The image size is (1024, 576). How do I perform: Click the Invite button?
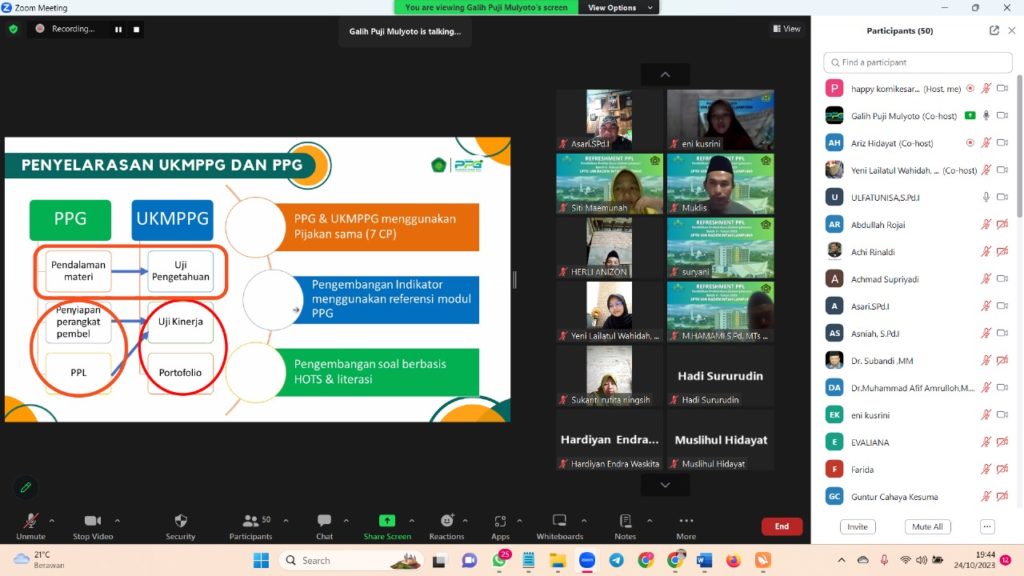point(857,526)
